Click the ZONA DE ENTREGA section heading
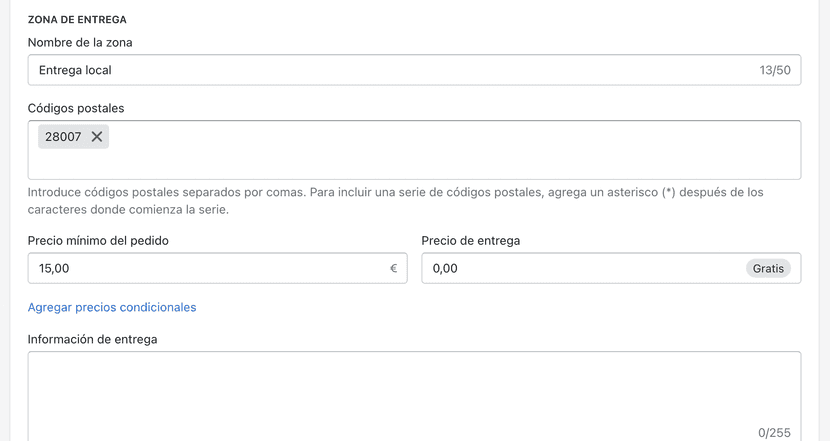This screenshot has width=830, height=441. pos(77,20)
